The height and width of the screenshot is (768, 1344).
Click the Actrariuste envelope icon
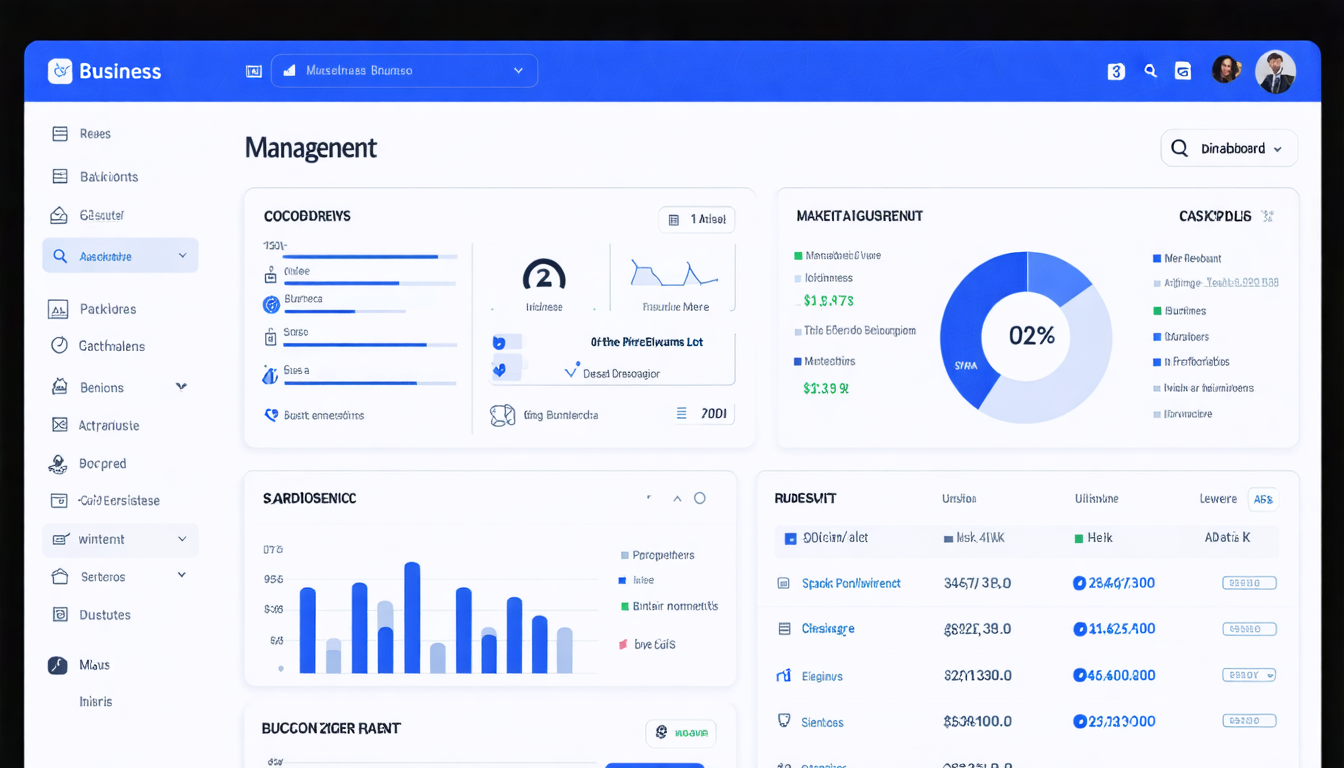(60, 425)
